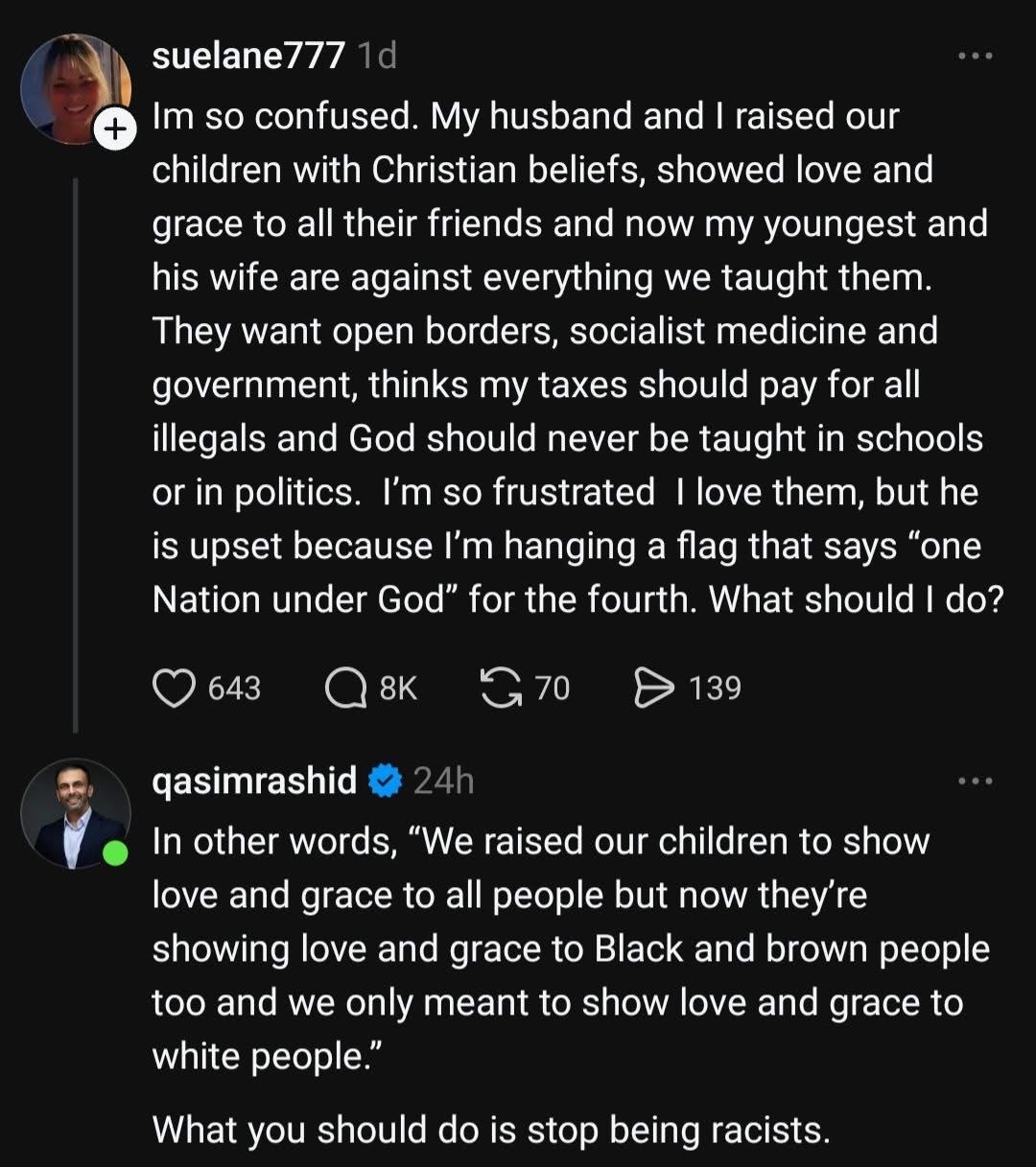Open the three-dot menu on qasimrashid's reply
This screenshot has height=1167, width=1036.
coord(977,781)
